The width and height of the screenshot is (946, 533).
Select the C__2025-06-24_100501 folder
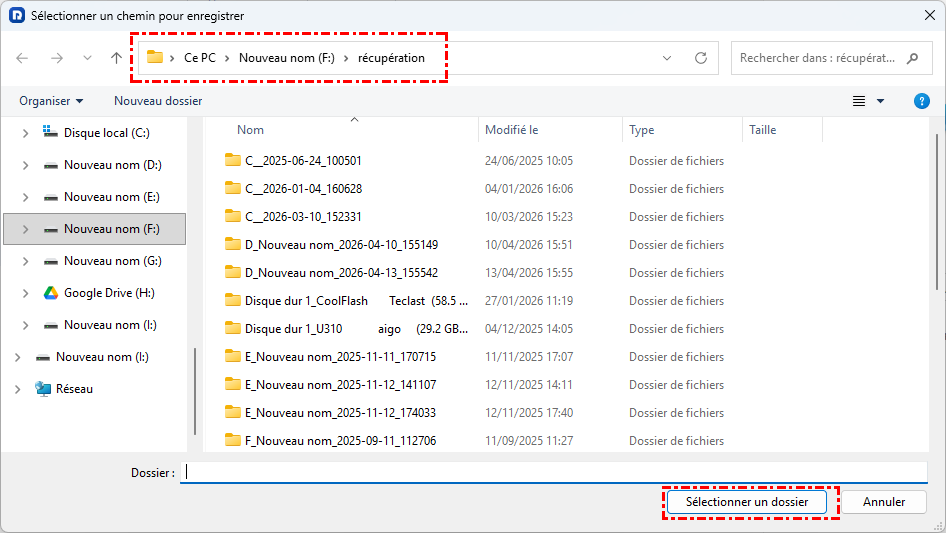coord(303,161)
